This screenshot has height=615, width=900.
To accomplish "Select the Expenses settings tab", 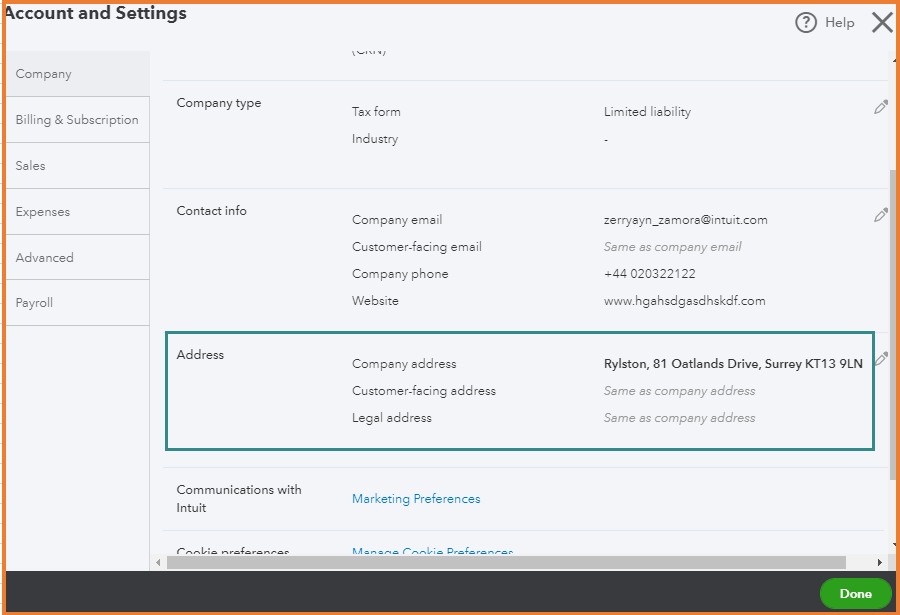I will (x=43, y=212).
